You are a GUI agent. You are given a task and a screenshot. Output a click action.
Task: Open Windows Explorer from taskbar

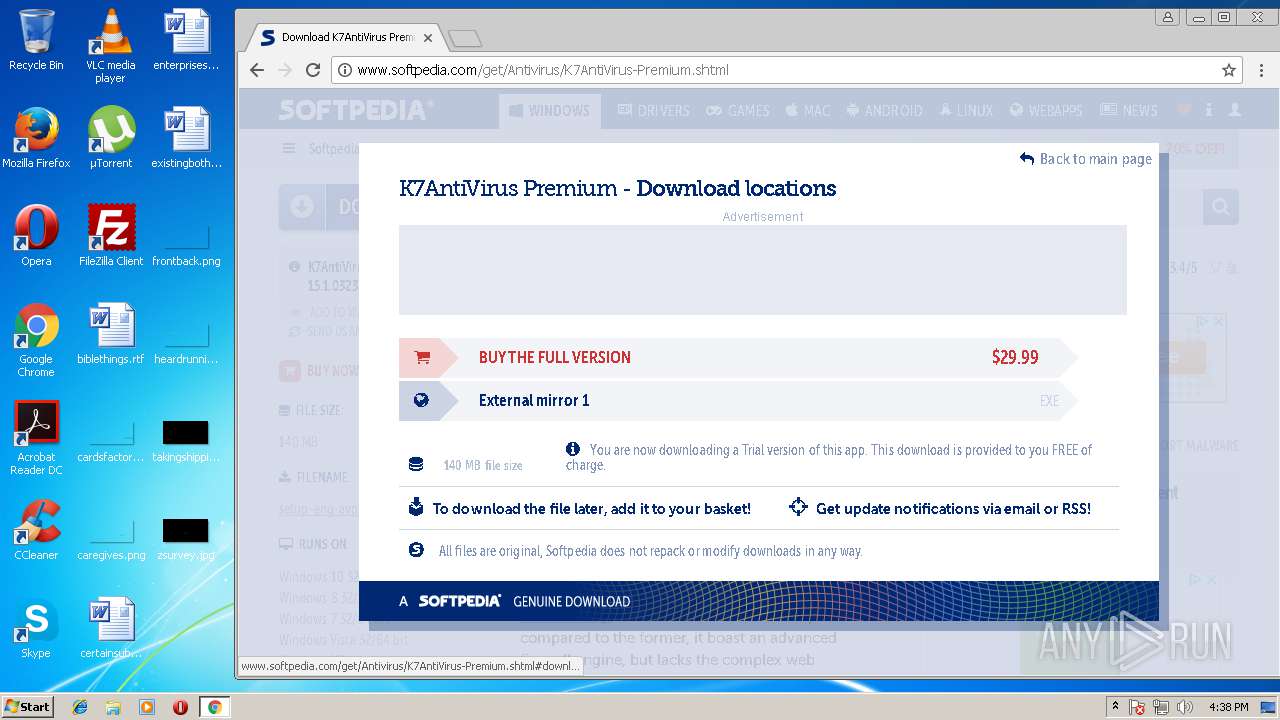pos(113,707)
